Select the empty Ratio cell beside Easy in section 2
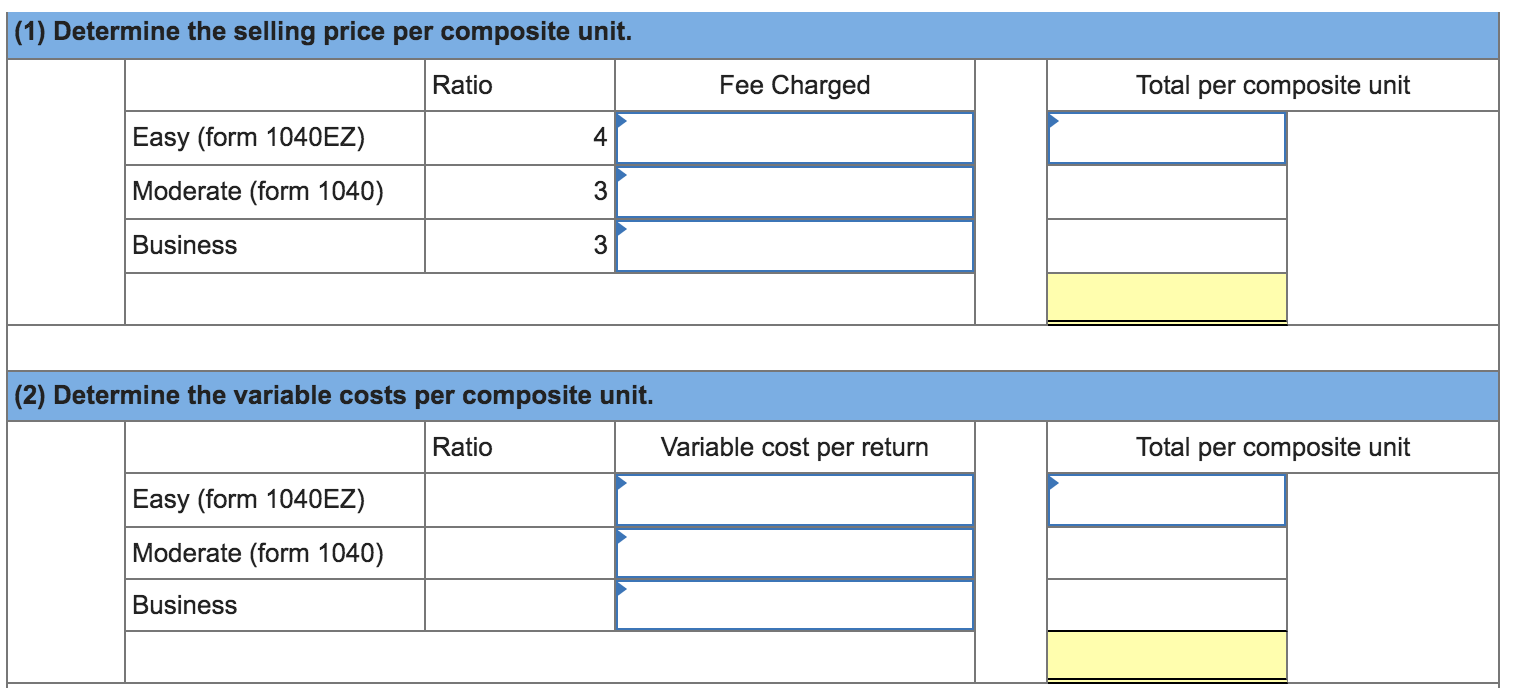1522x688 pixels. [x=520, y=500]
